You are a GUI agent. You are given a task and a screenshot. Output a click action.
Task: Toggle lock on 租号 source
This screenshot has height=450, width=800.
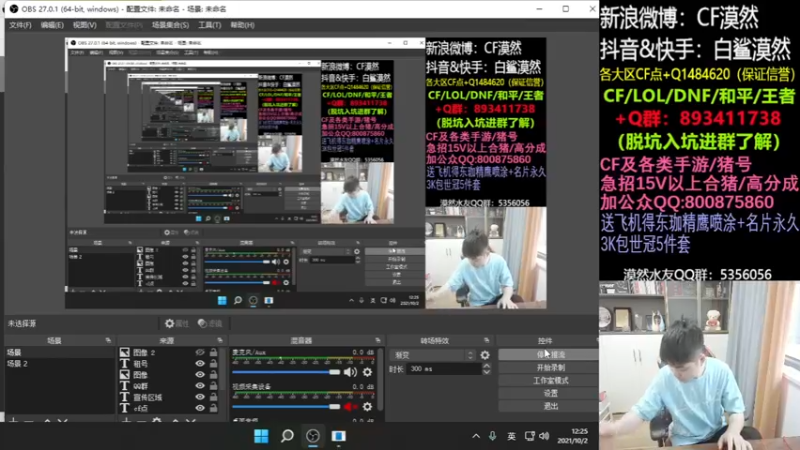(x=213, y=363)
